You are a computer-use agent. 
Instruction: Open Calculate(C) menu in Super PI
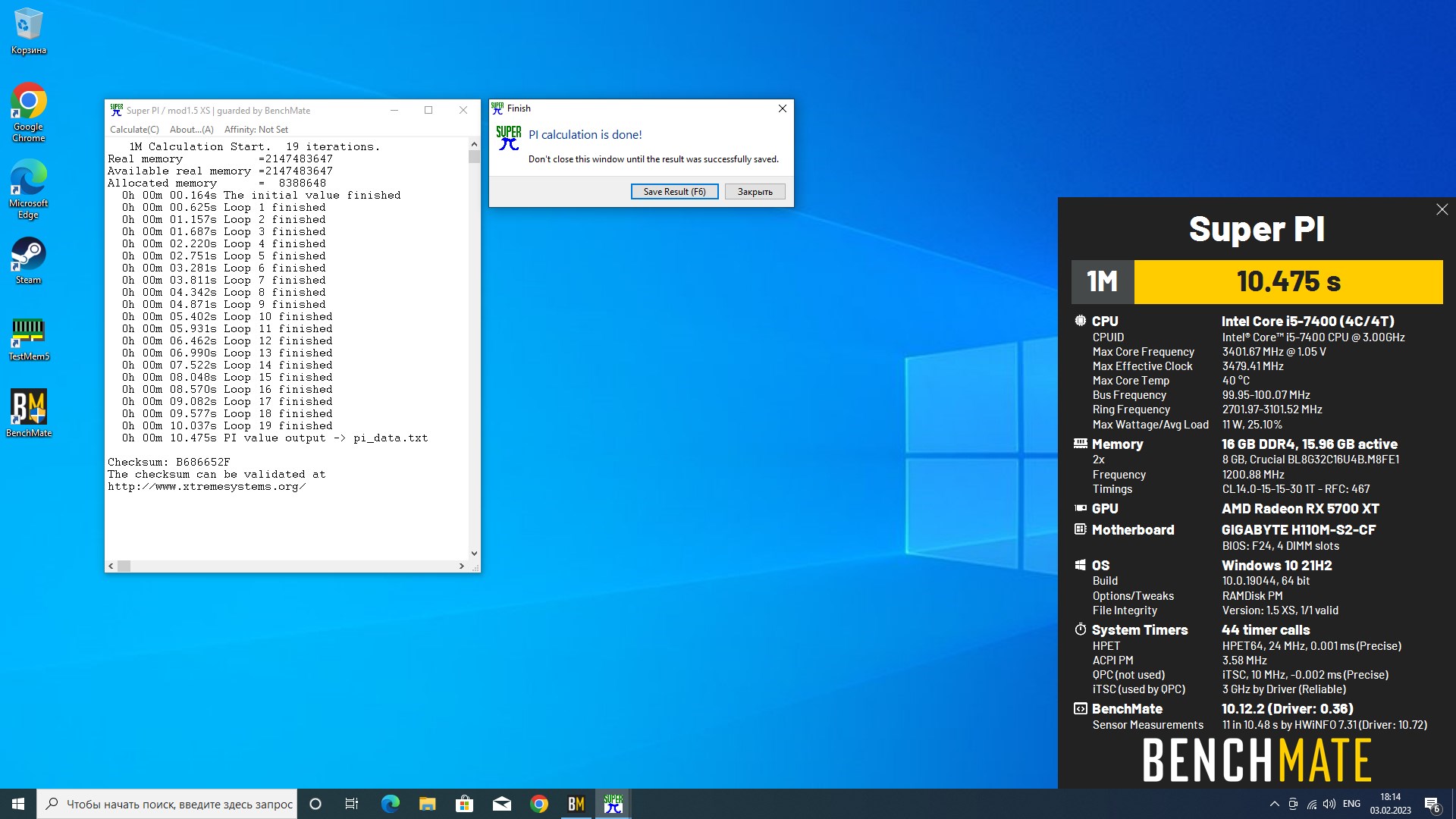[134, 130]
